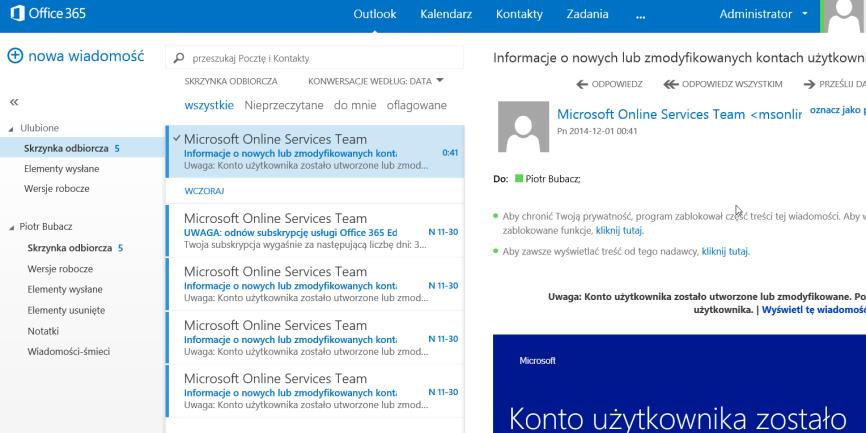Click the plus icon for nowa wiadomość
The width and height of the screenshot is (866, 433).
click(x=15, y=56)
